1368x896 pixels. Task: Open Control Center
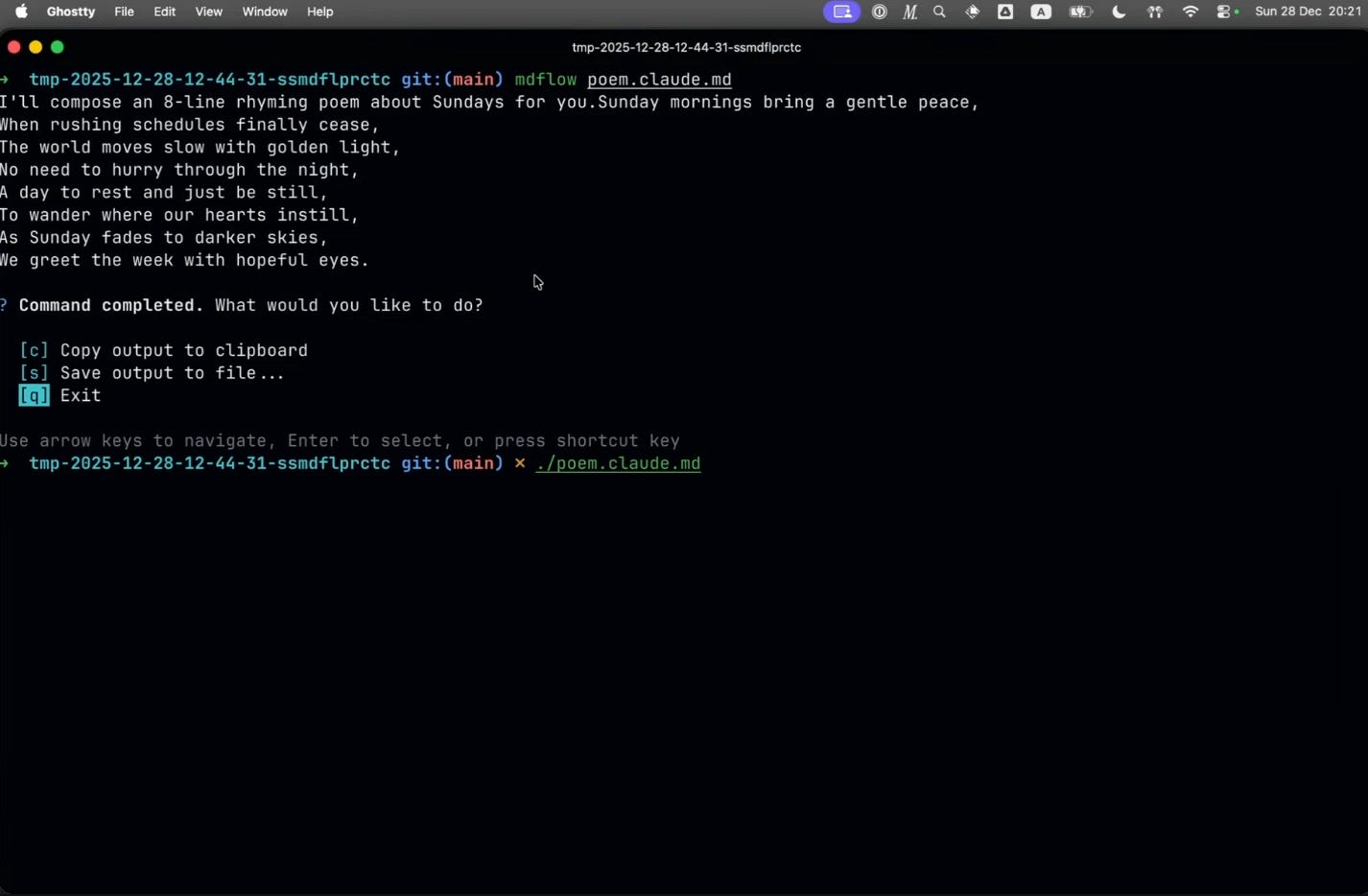[x=1225, y=12]
